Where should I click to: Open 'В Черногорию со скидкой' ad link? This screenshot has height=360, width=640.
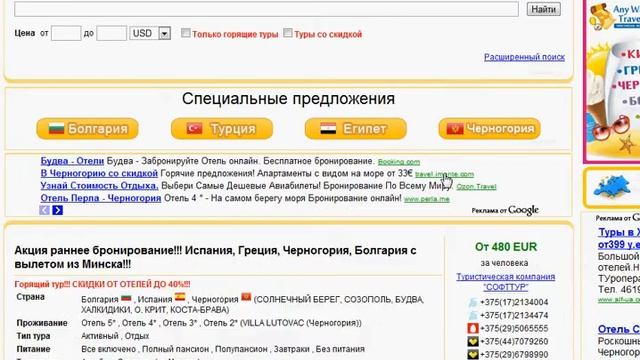[x=99, y=173]
